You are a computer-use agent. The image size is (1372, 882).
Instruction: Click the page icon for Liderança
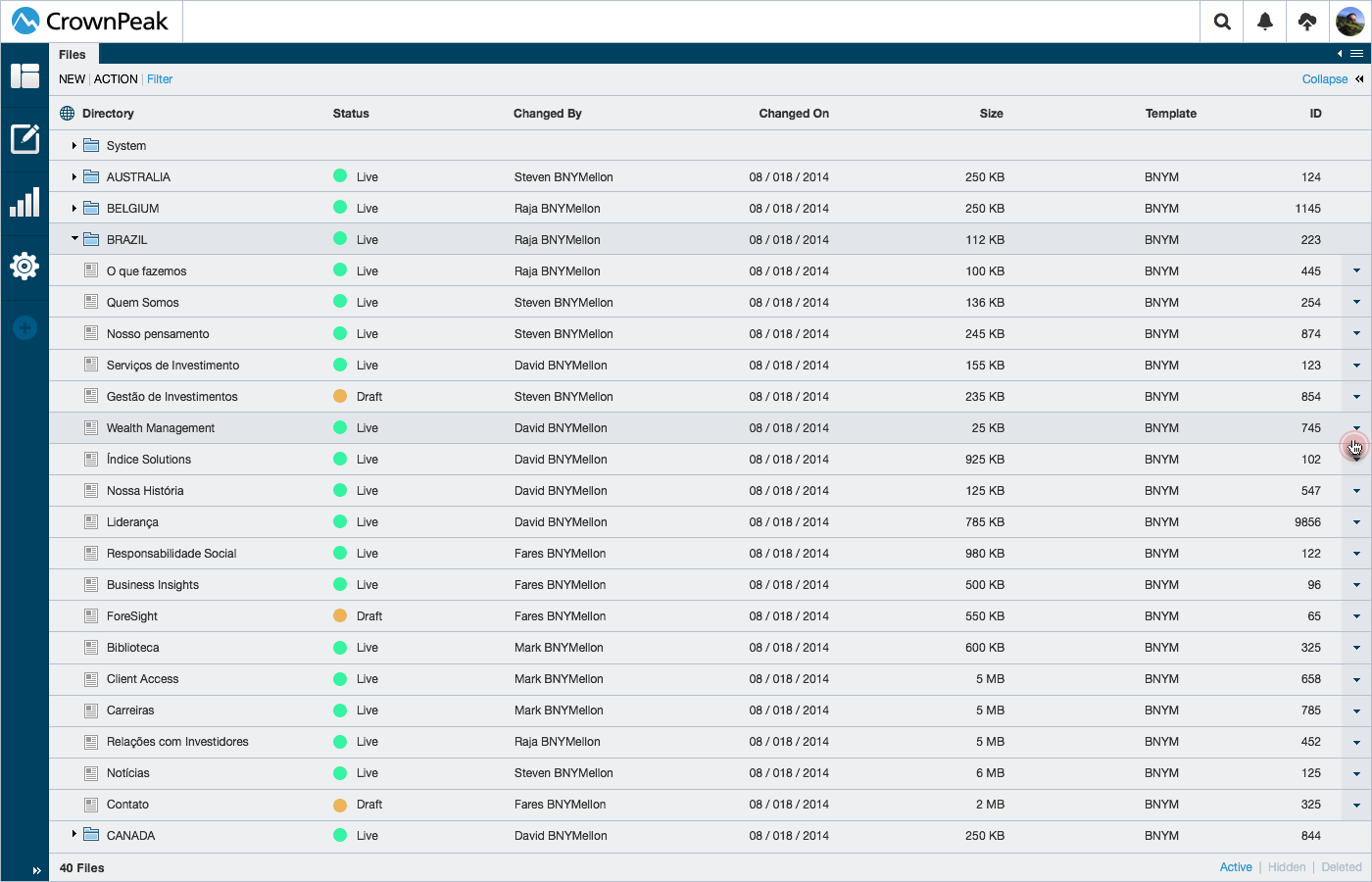tap(91, 521)
